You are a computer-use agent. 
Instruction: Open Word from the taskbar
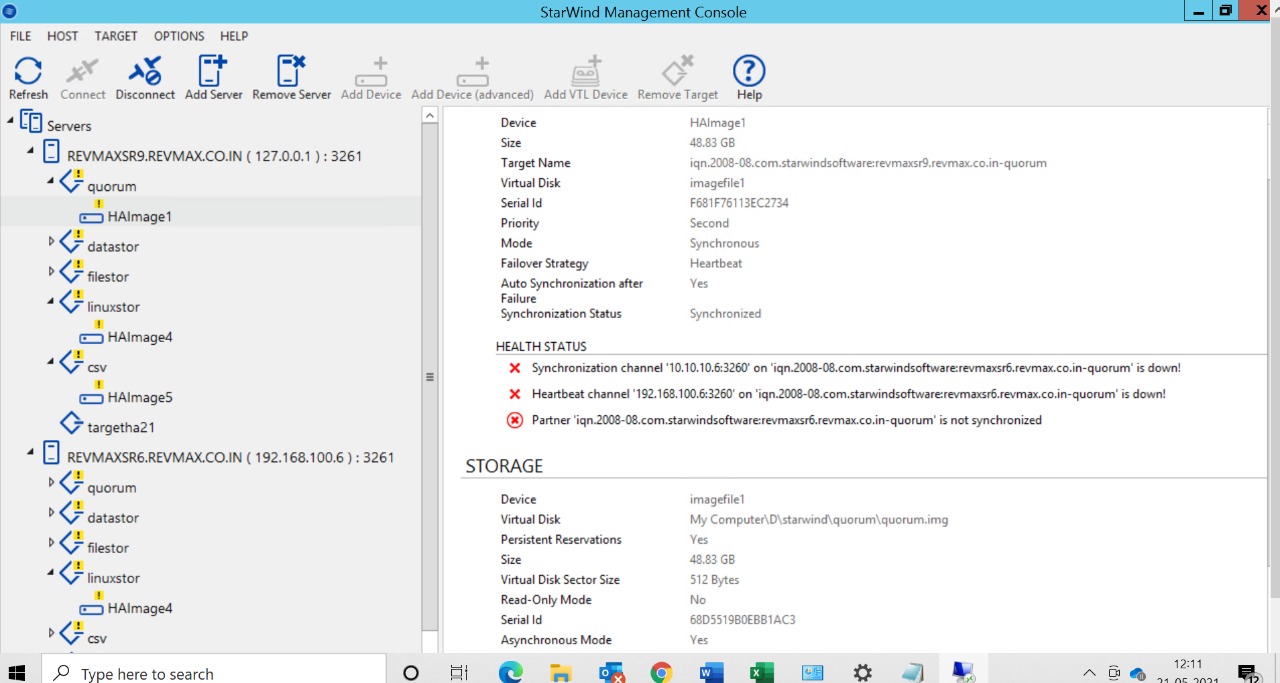coord(711,673)
